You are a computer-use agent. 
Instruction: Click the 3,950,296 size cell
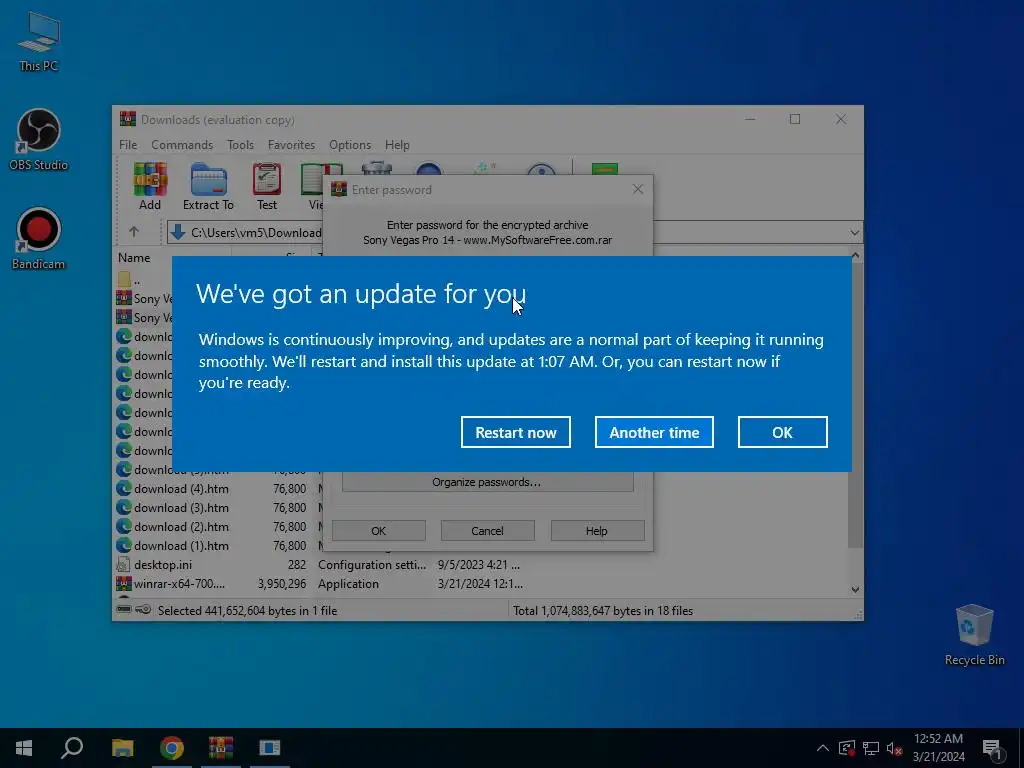(281, 584)
